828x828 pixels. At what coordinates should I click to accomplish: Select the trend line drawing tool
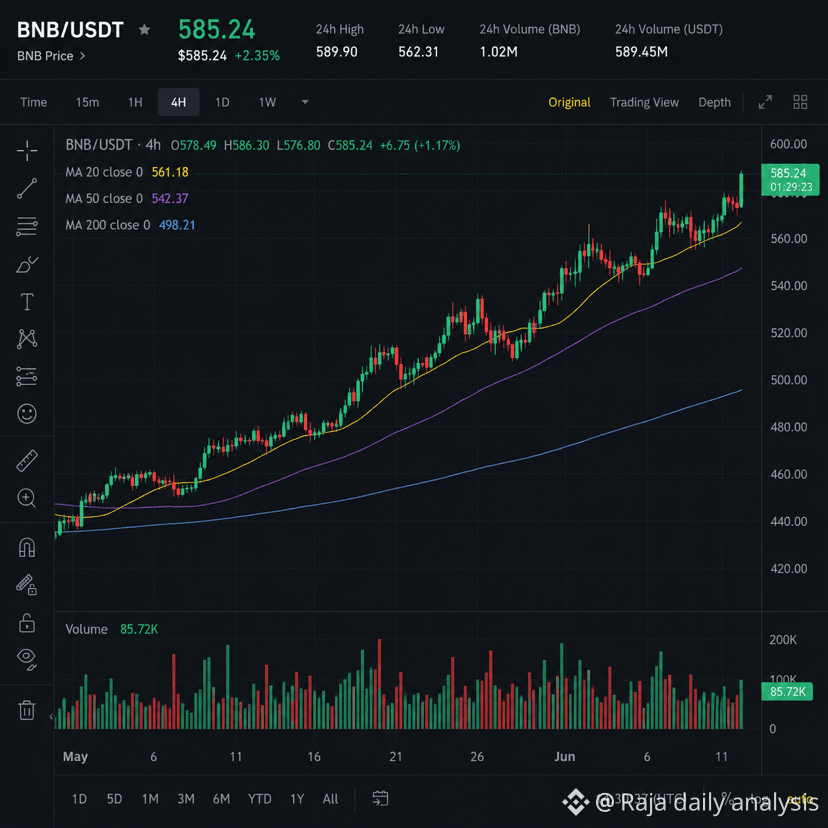(x=27, y=189)
